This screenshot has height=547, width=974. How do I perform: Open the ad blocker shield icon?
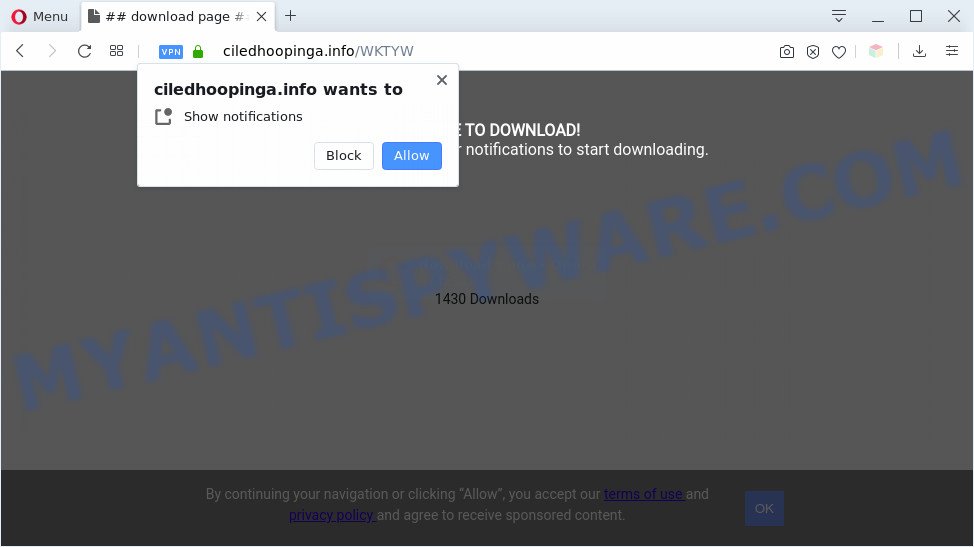coord(812,52)
